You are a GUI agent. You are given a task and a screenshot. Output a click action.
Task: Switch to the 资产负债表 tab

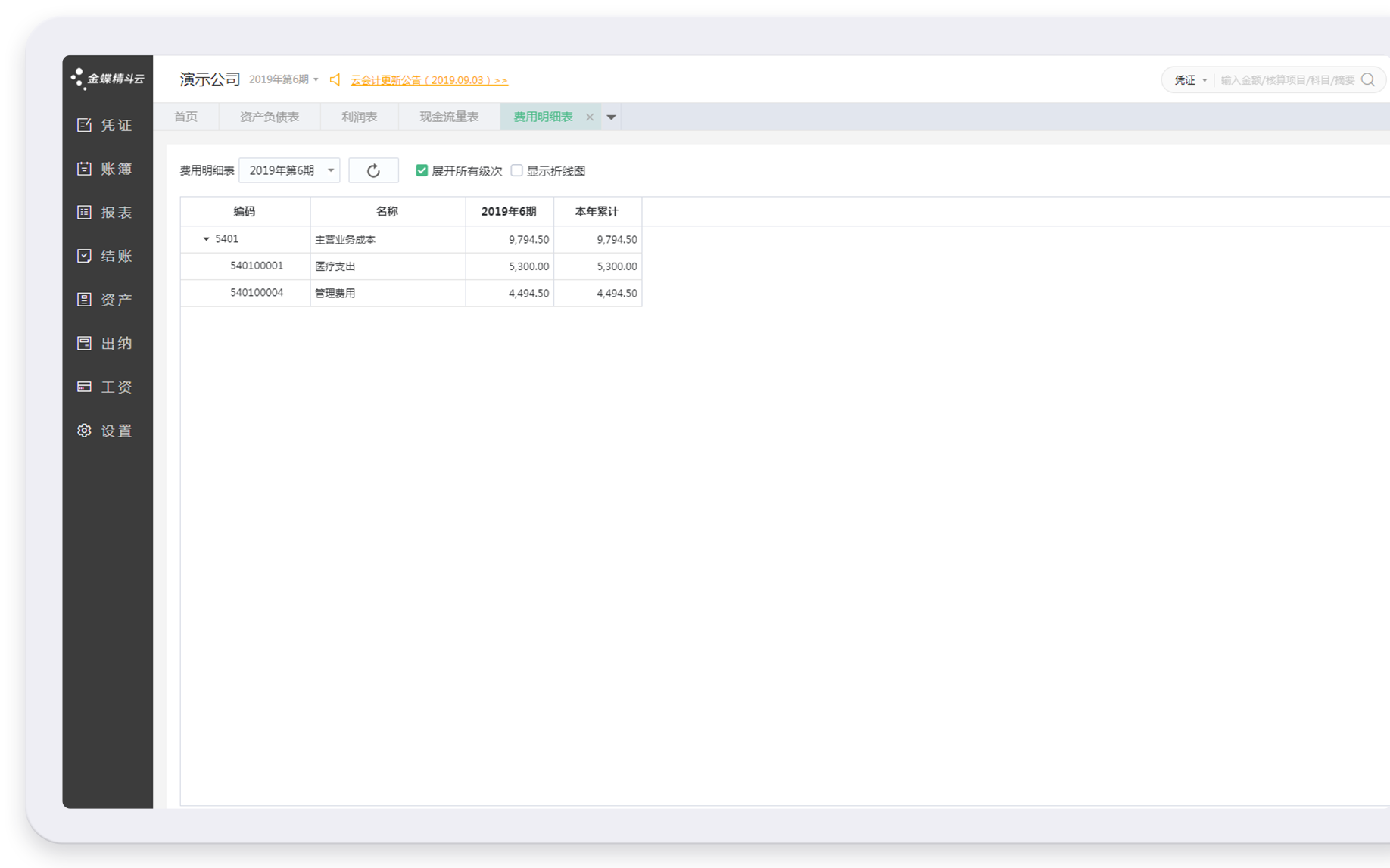(269, 117)
